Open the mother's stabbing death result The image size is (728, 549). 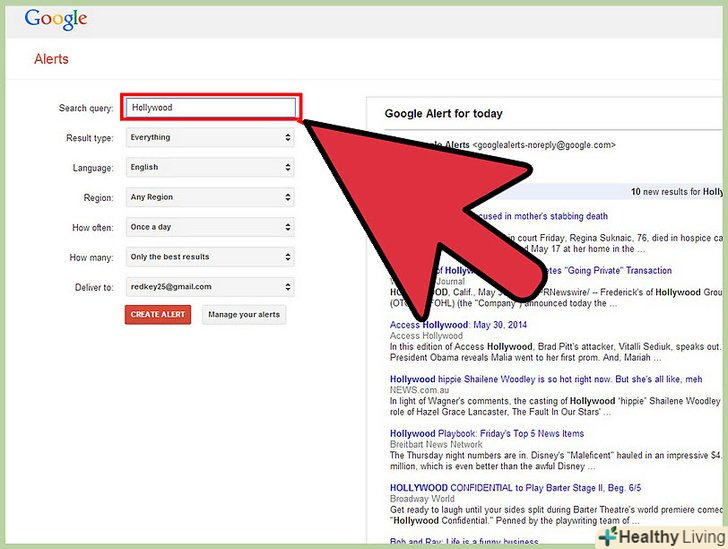tap(541, 216)
